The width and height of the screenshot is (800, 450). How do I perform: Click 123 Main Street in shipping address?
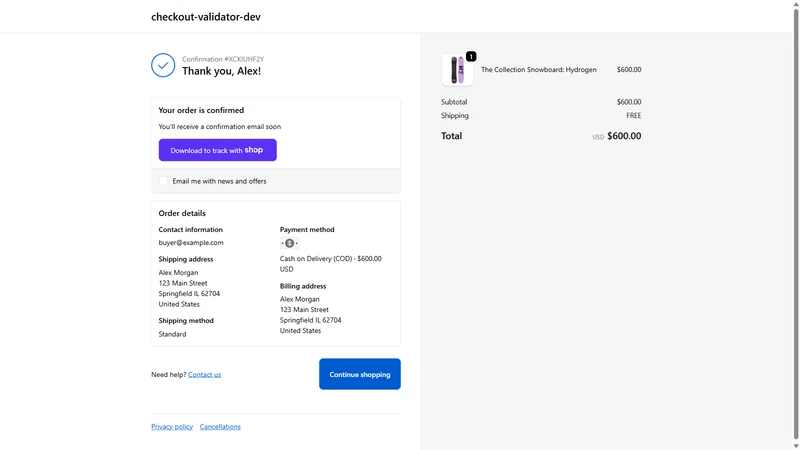pos(183,283)
